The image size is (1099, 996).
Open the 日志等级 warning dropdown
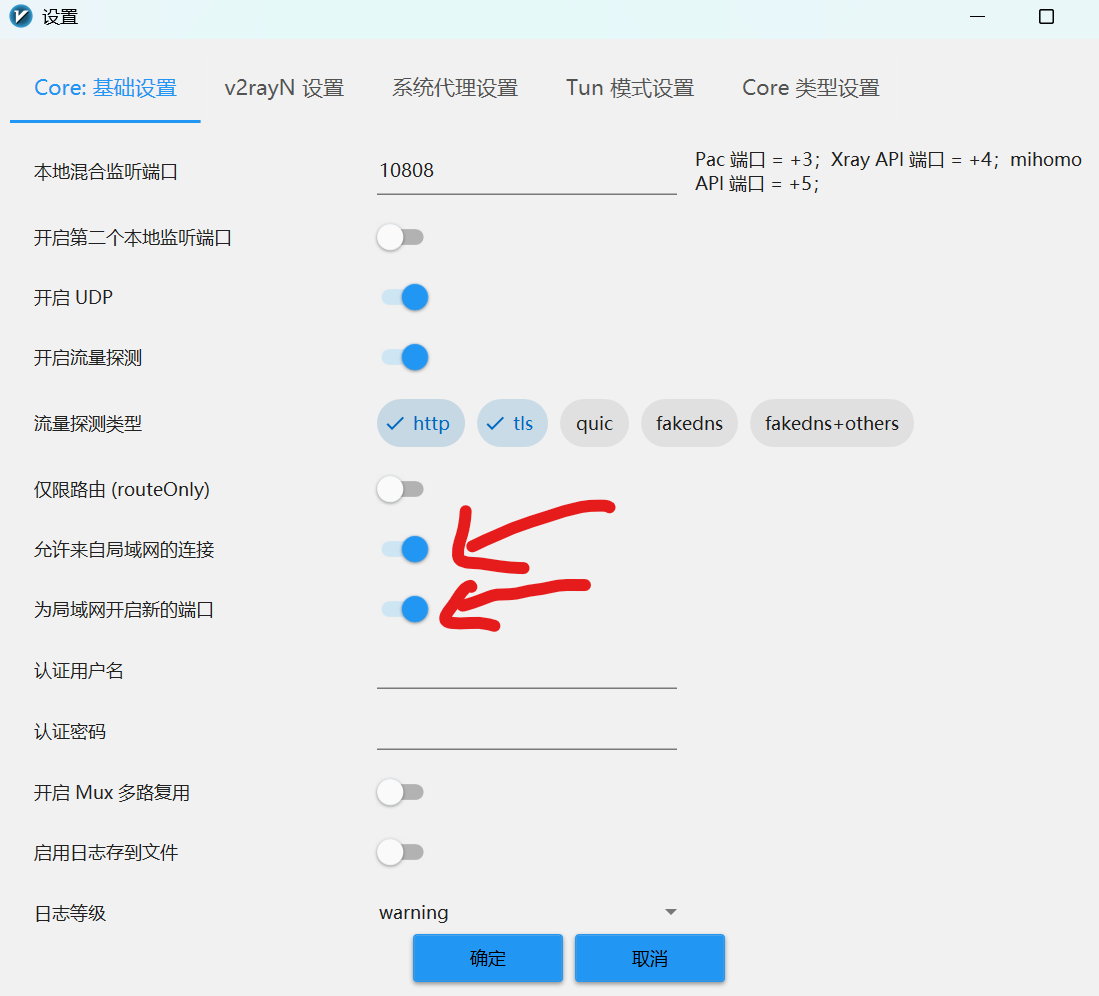pos(528,912)
